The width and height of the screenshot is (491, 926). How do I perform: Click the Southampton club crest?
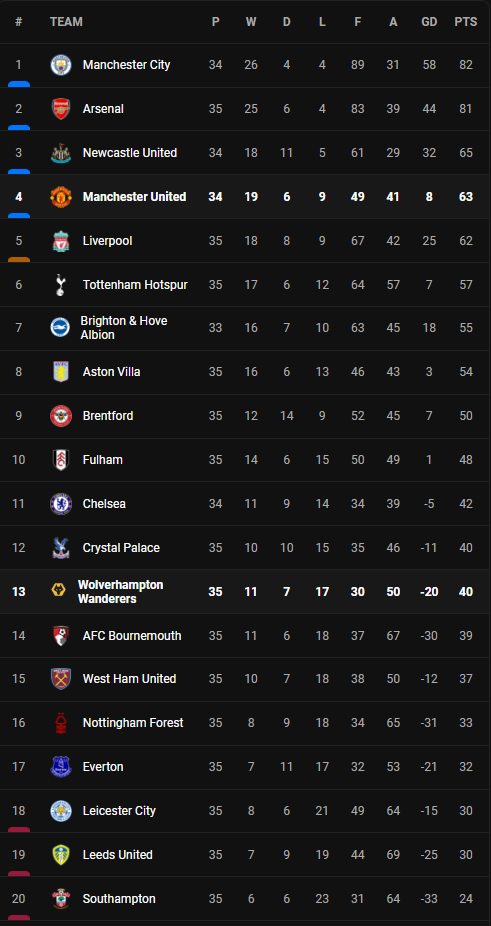pos(61,899)
